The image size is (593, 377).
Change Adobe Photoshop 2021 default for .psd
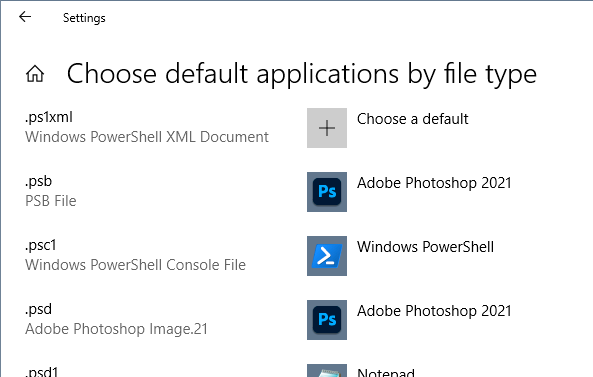coord(434,311)
